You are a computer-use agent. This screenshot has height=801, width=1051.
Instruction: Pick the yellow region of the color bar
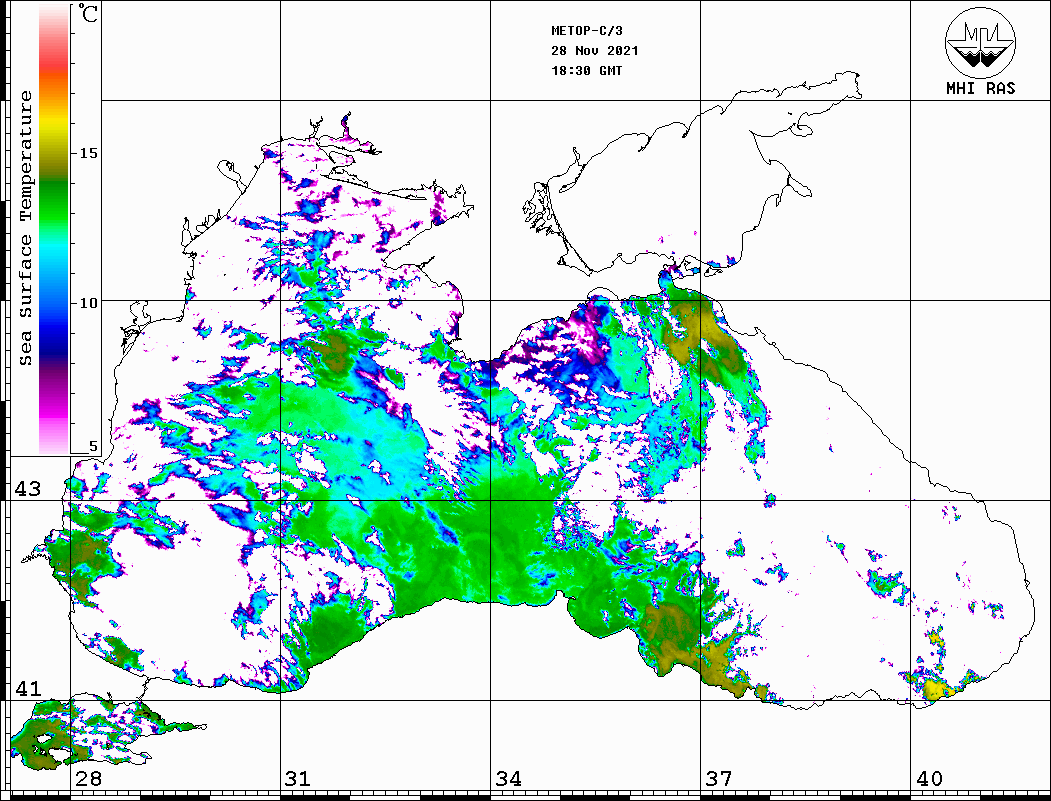(x=54, y=125)
